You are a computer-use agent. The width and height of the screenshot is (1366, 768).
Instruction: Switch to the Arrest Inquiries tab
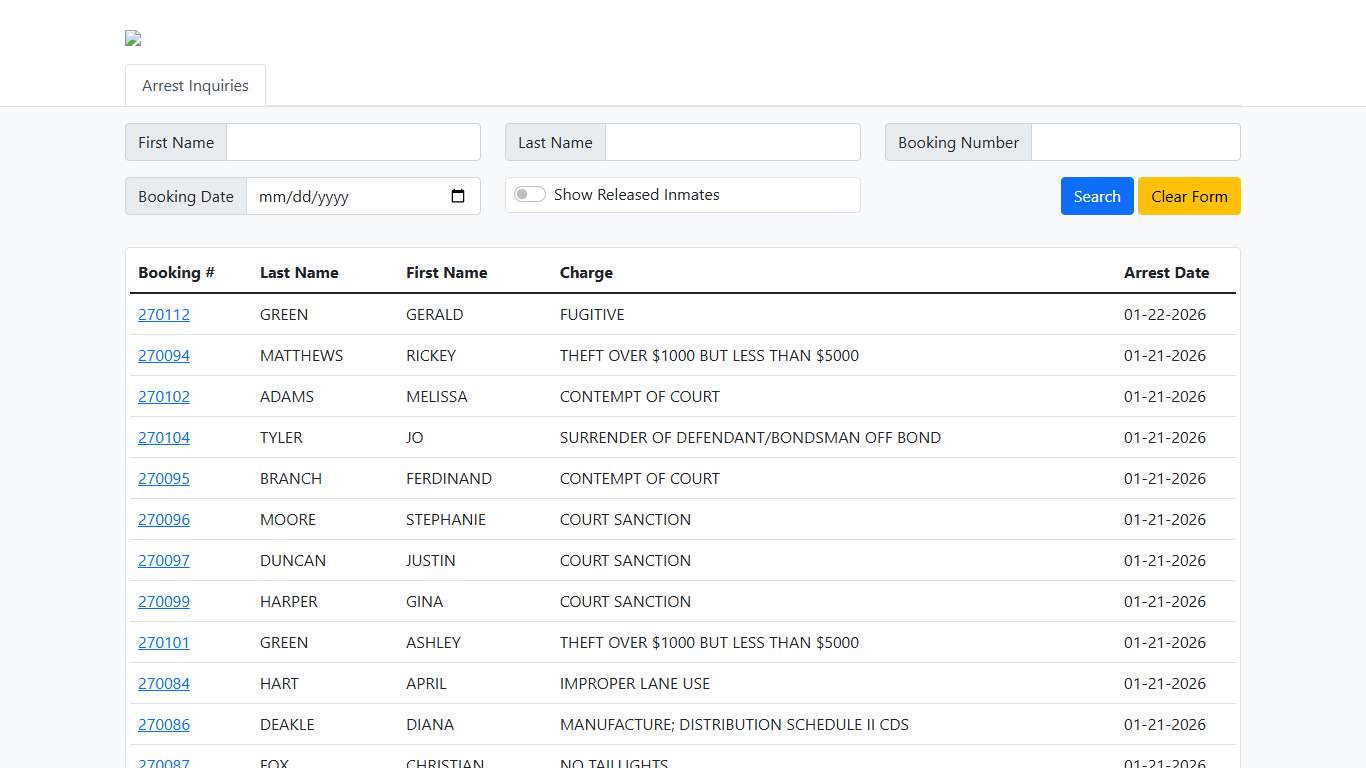195,85
